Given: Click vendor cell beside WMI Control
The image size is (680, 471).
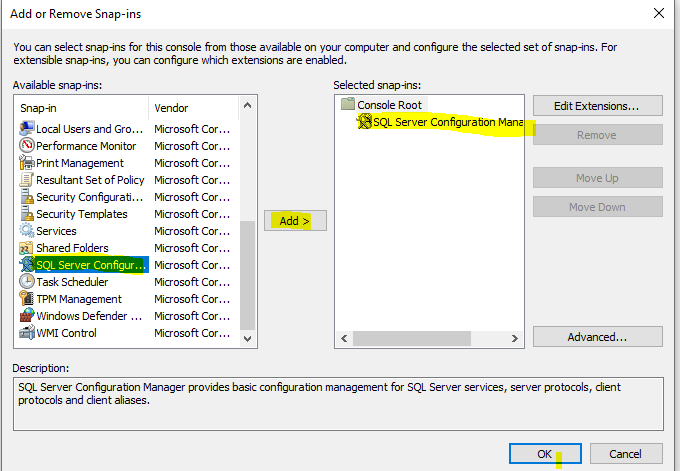Looking at the screenshot, I should 192,333.
